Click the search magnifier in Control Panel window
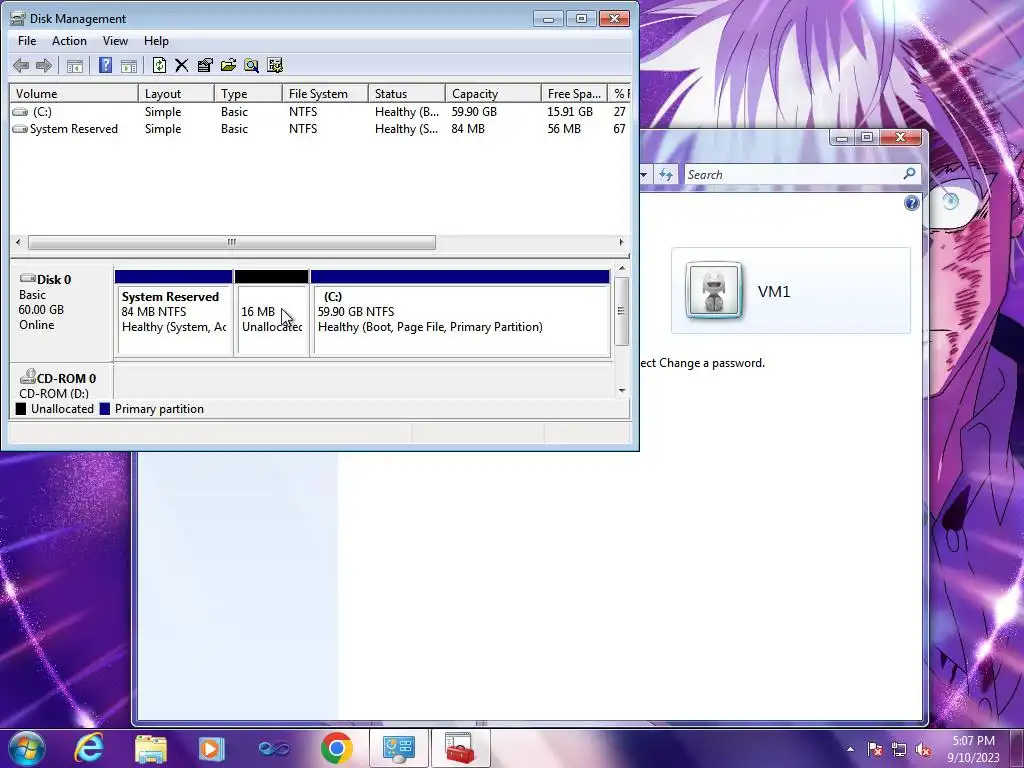 click(909, 174)
